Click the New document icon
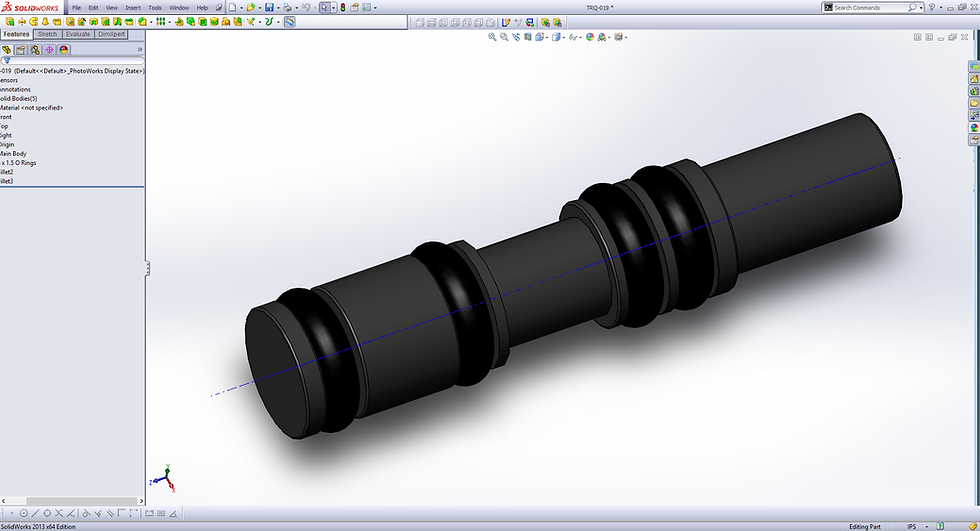980x531 pixels. 232,7
